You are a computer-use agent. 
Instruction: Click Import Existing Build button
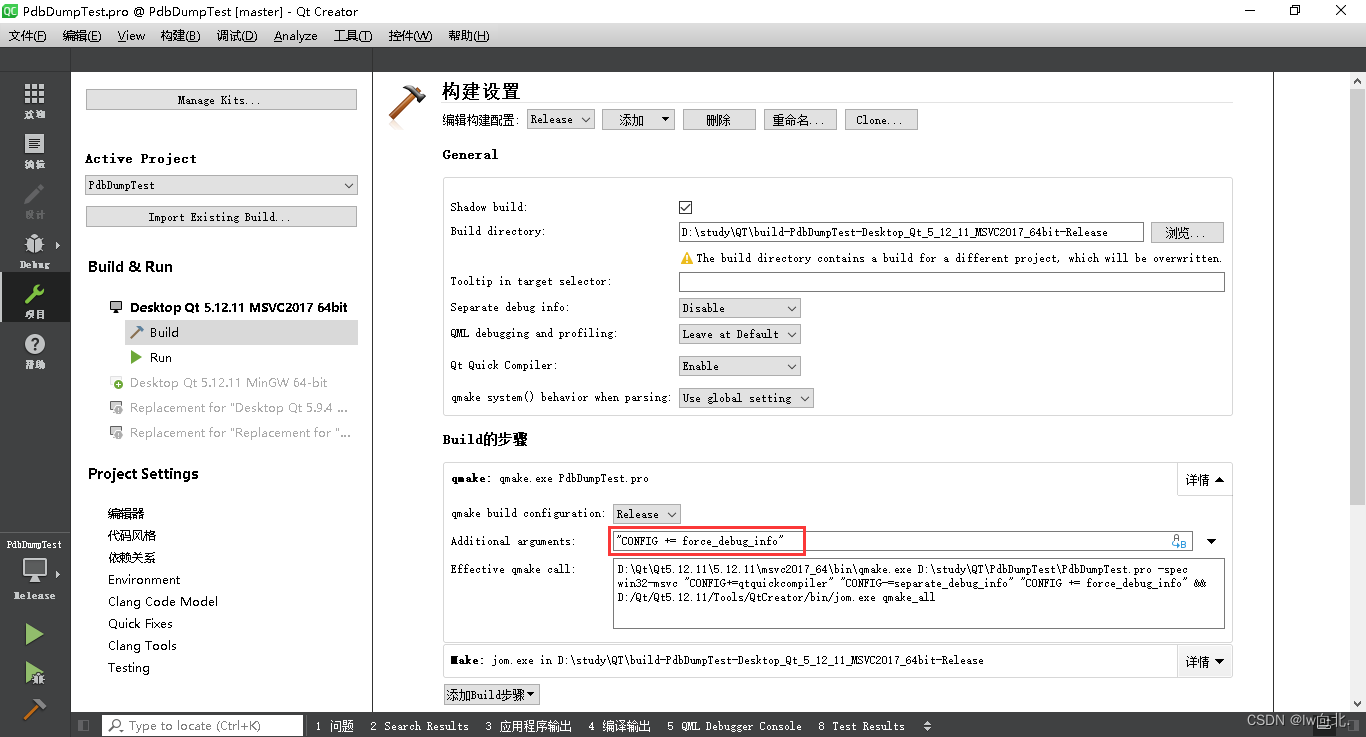[221, 217]
